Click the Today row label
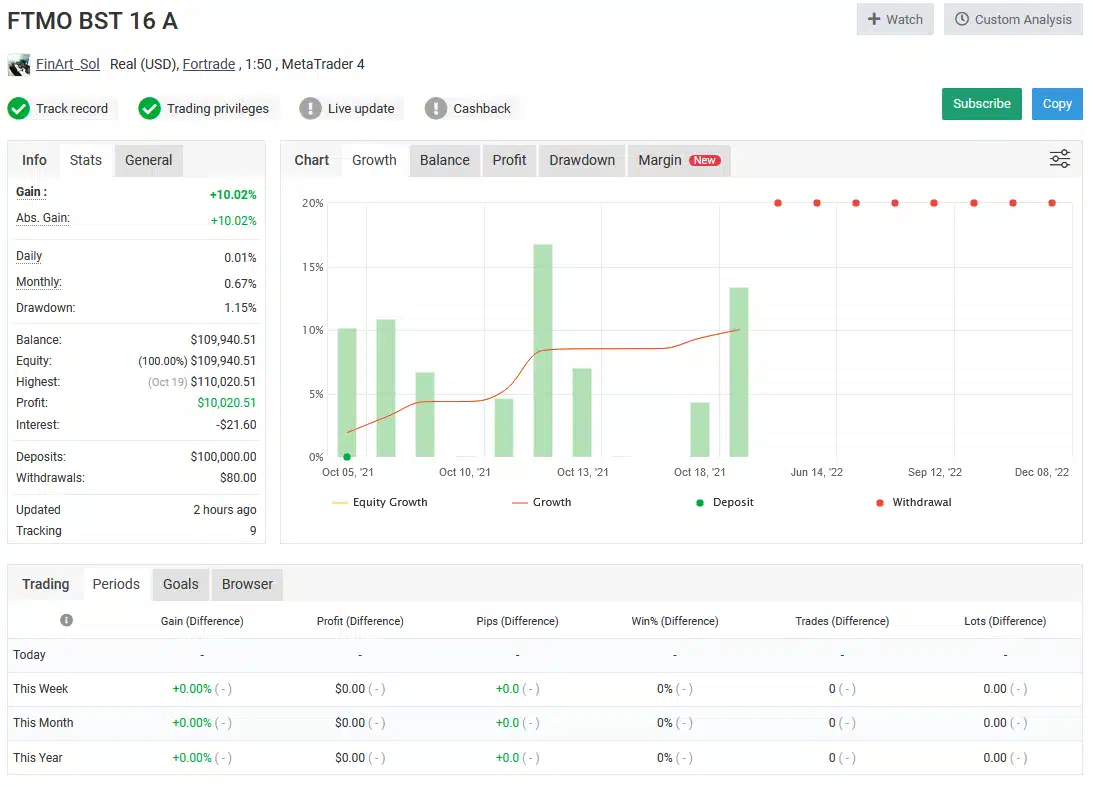 [x=29, y=655]
